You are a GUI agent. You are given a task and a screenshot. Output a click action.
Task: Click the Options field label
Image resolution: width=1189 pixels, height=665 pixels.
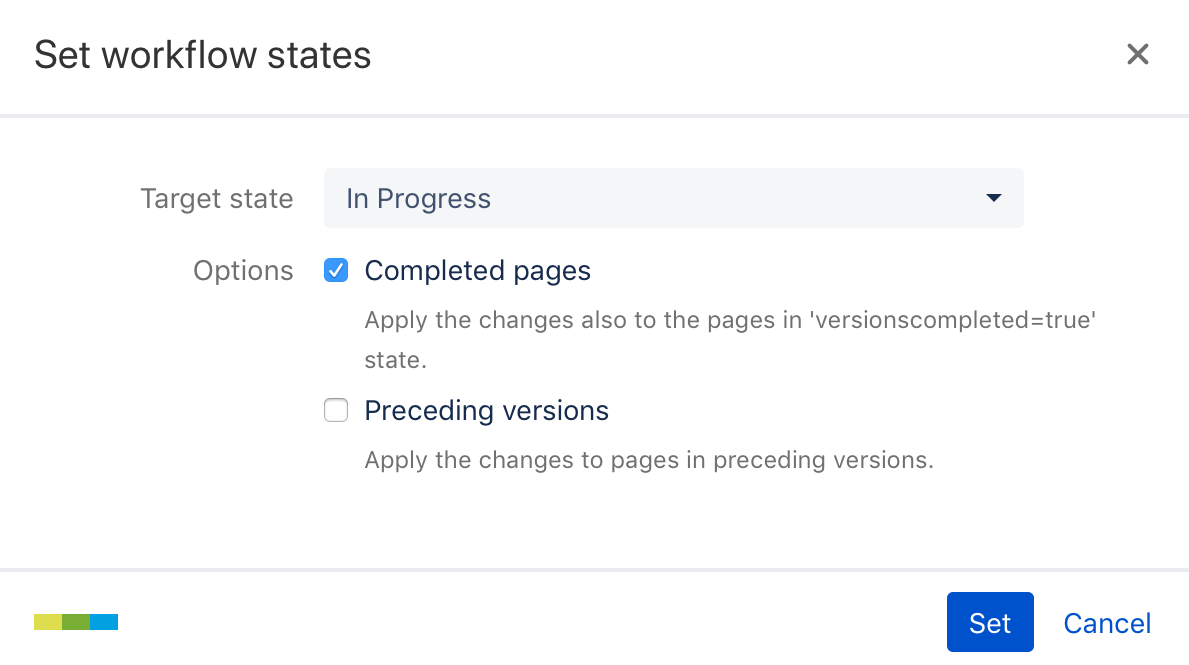(243, 271)
